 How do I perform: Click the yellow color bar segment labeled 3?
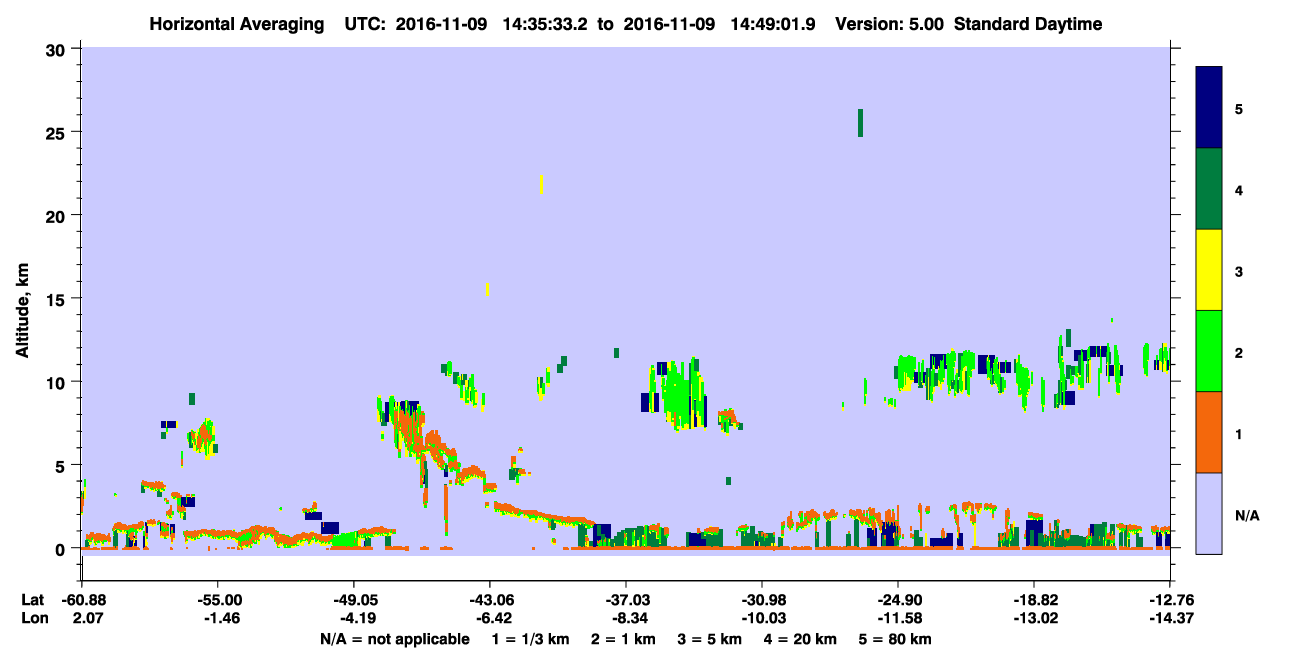pos(1209,270)
